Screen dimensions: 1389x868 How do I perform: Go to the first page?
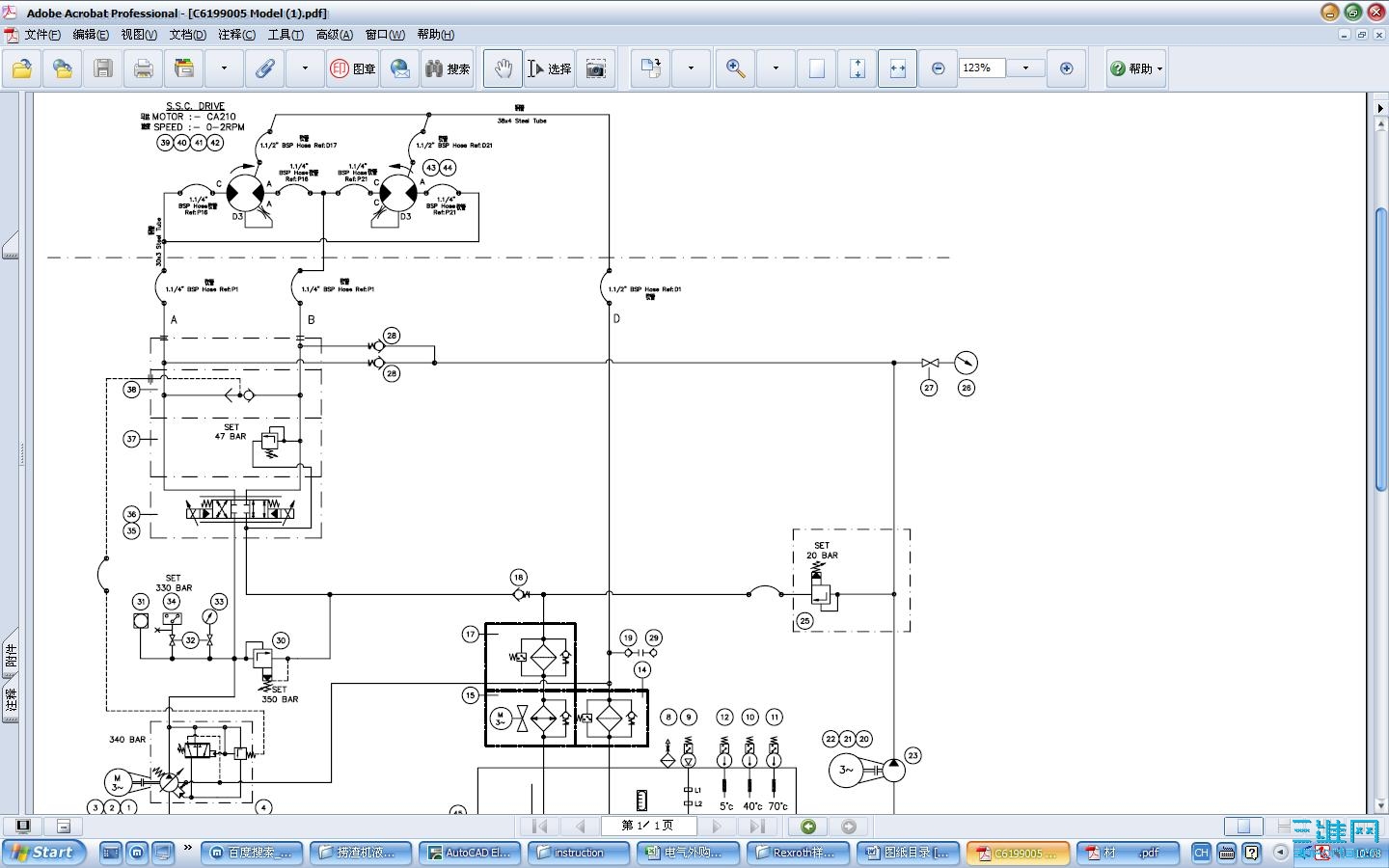pyautogui.click(x=539, y=827)
